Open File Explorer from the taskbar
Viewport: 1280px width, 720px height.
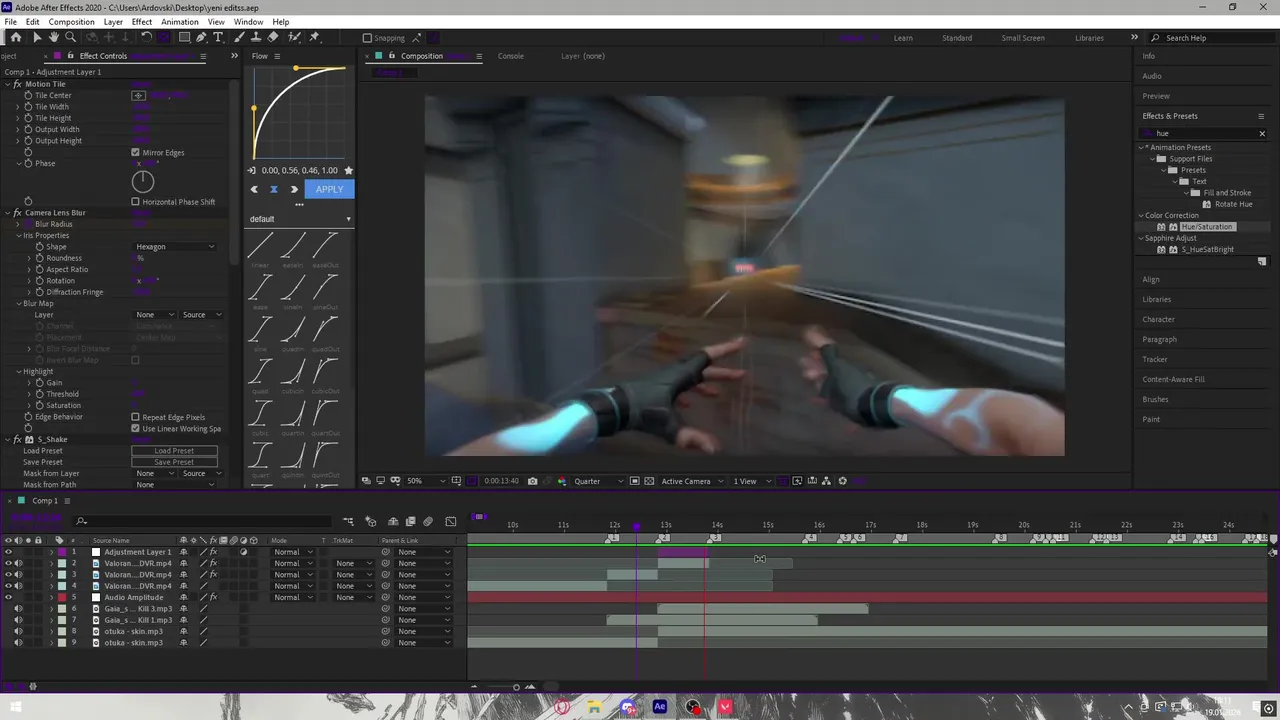(x=595, y=707)
